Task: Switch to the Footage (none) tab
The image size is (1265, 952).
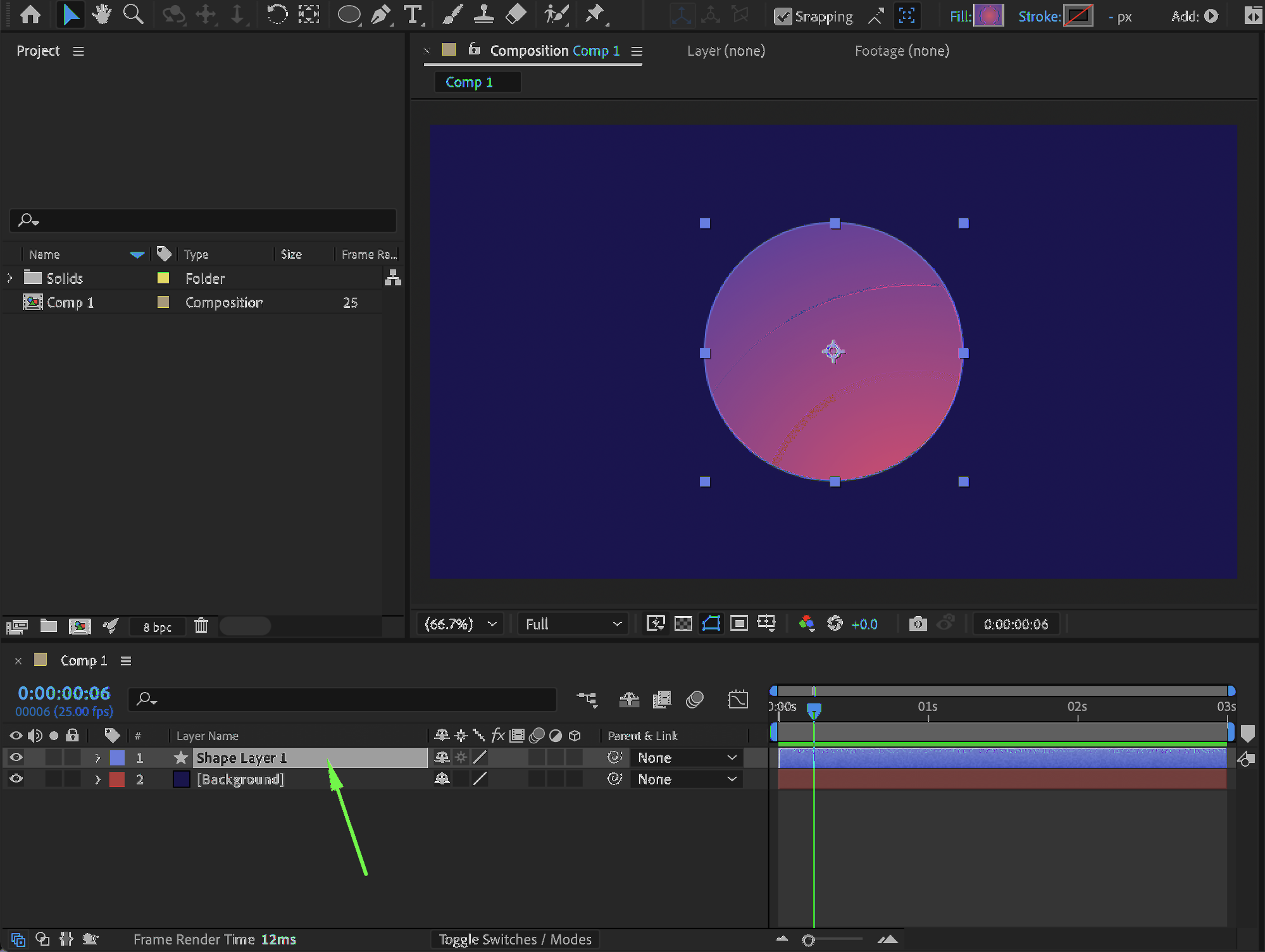Action: tap(901, 51)
